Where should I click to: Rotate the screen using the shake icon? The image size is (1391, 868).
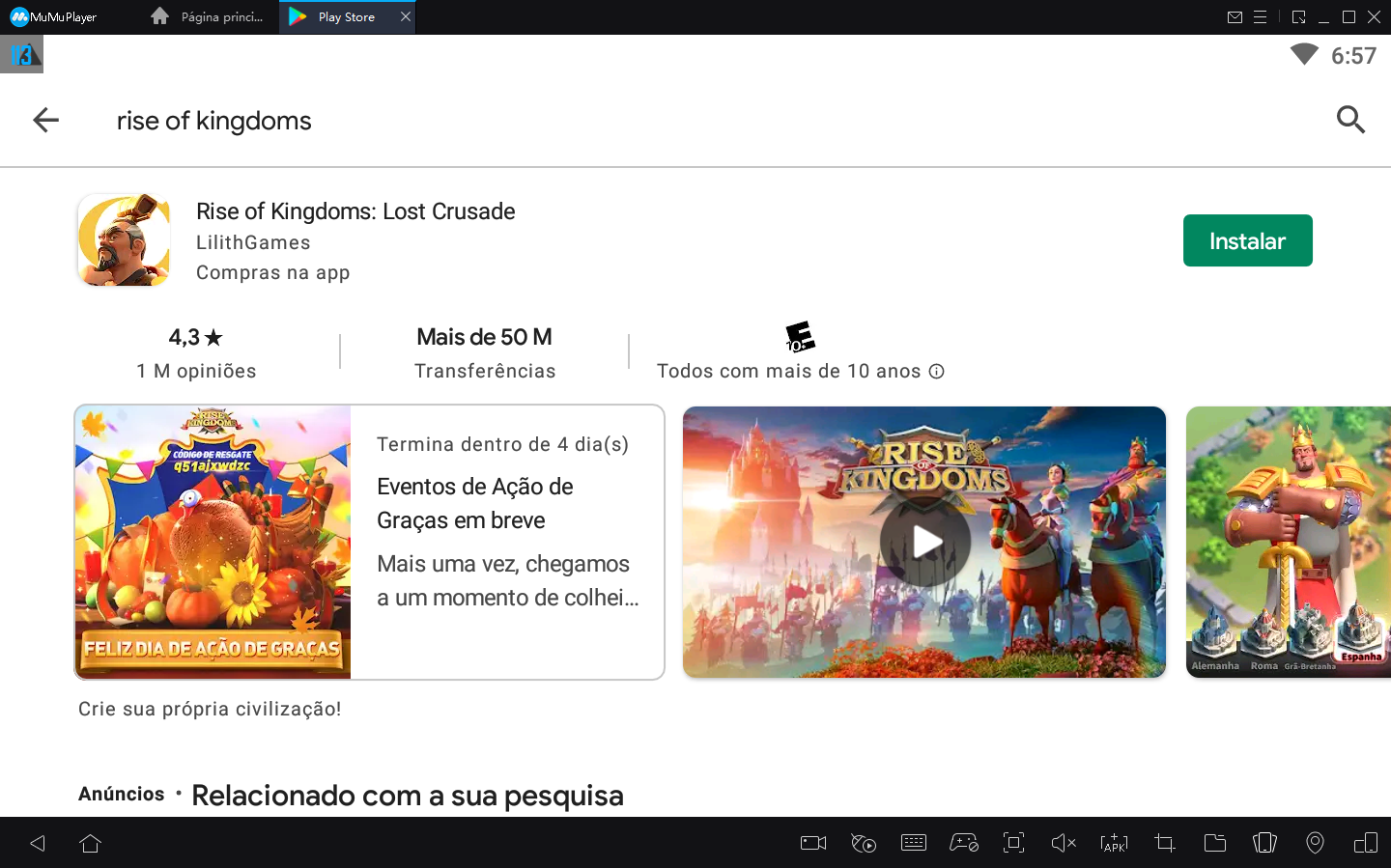pos(1264,842)
